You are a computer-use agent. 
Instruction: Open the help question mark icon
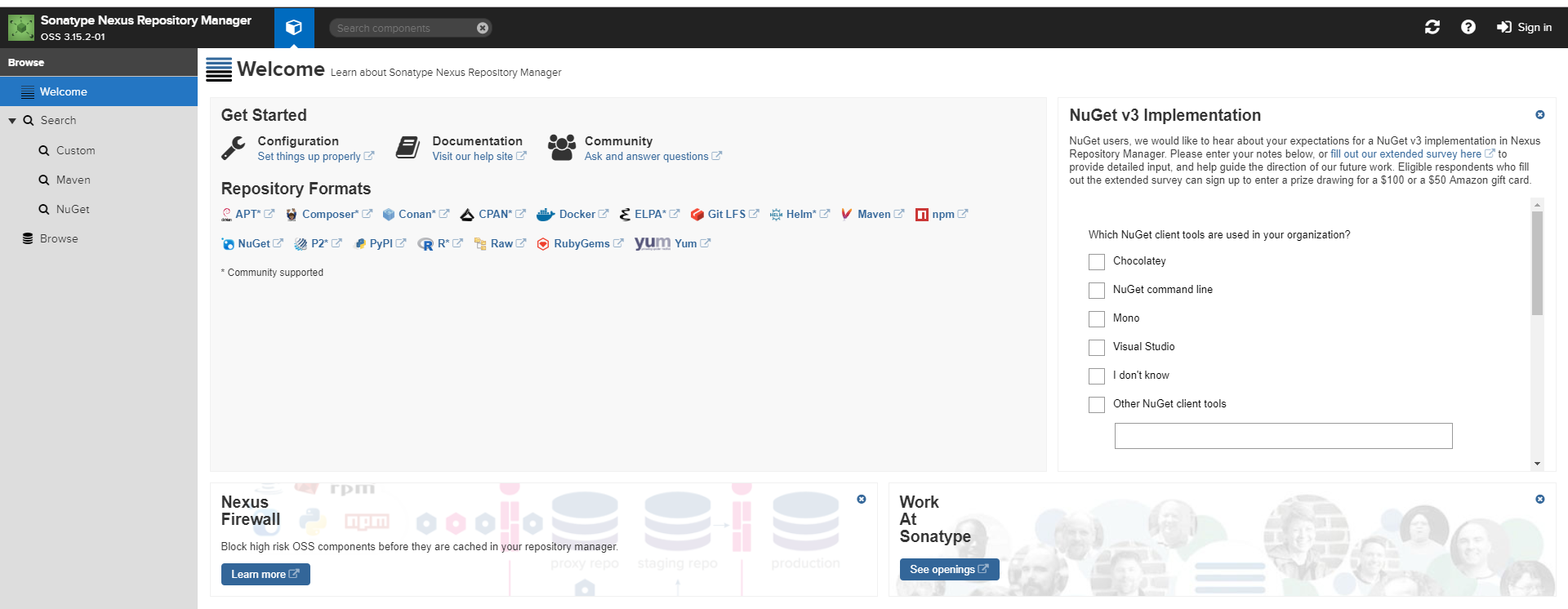(x=1468, y=27)
